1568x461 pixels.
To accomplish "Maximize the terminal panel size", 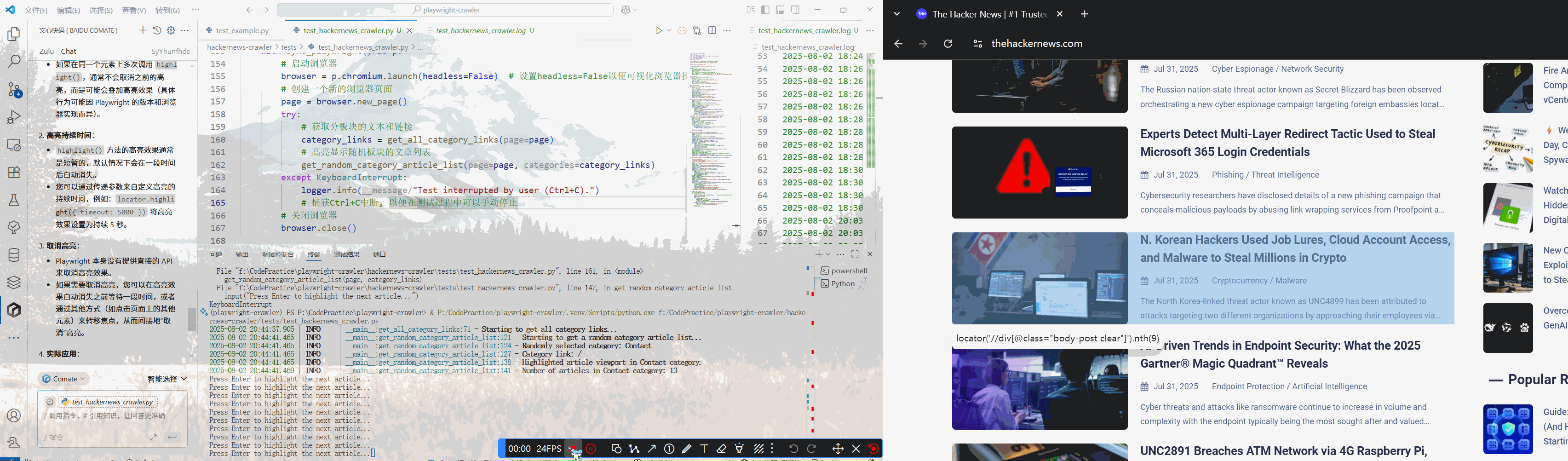I will click(855, 254).
